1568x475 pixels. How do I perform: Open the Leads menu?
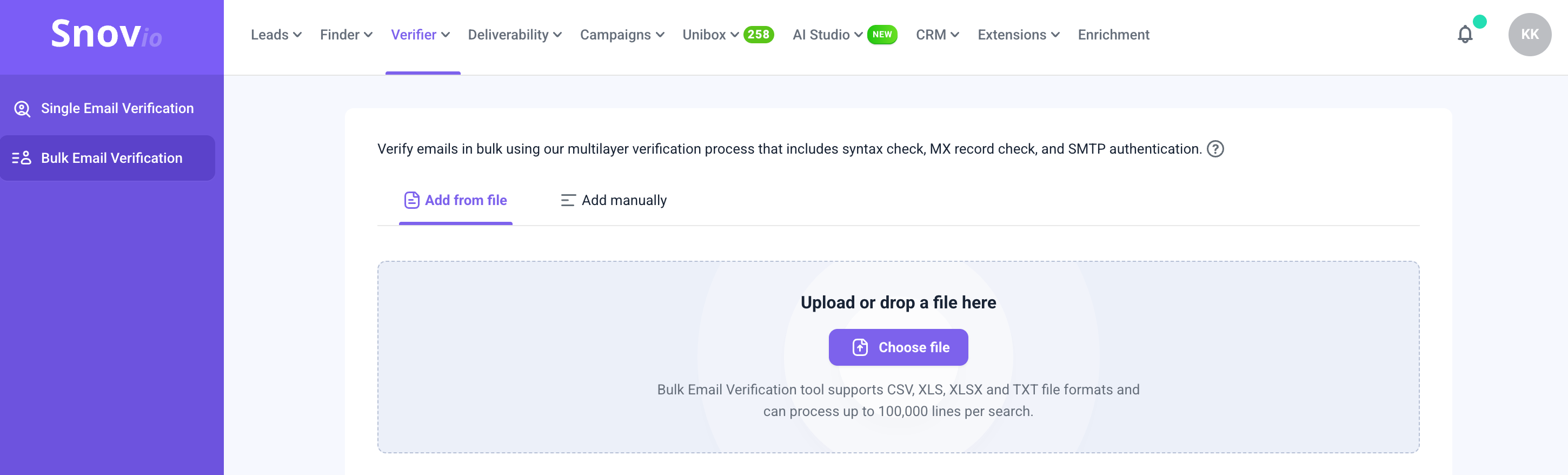[276, 35]
